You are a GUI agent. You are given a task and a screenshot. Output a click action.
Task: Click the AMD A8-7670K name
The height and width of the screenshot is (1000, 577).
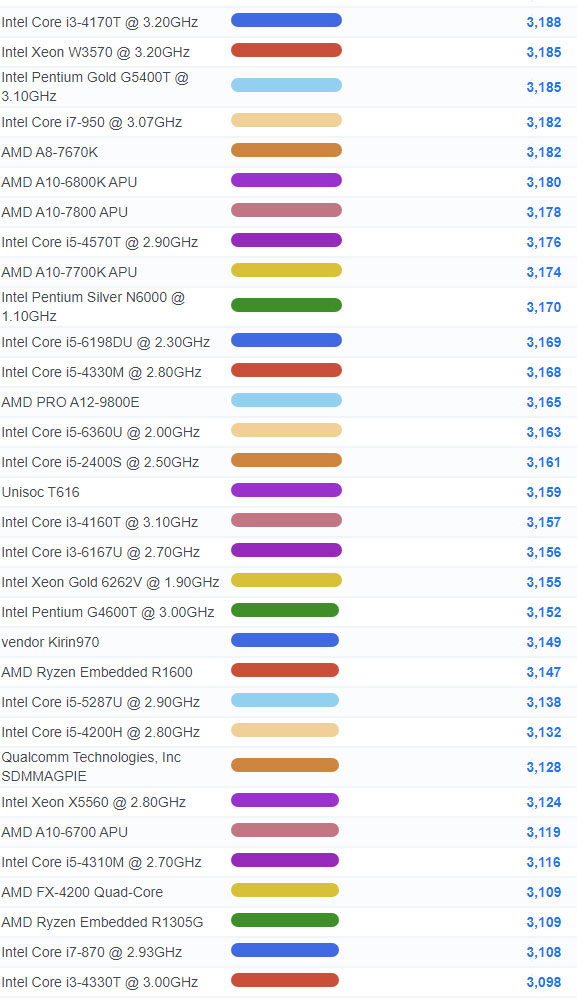(x=50, y=152)
